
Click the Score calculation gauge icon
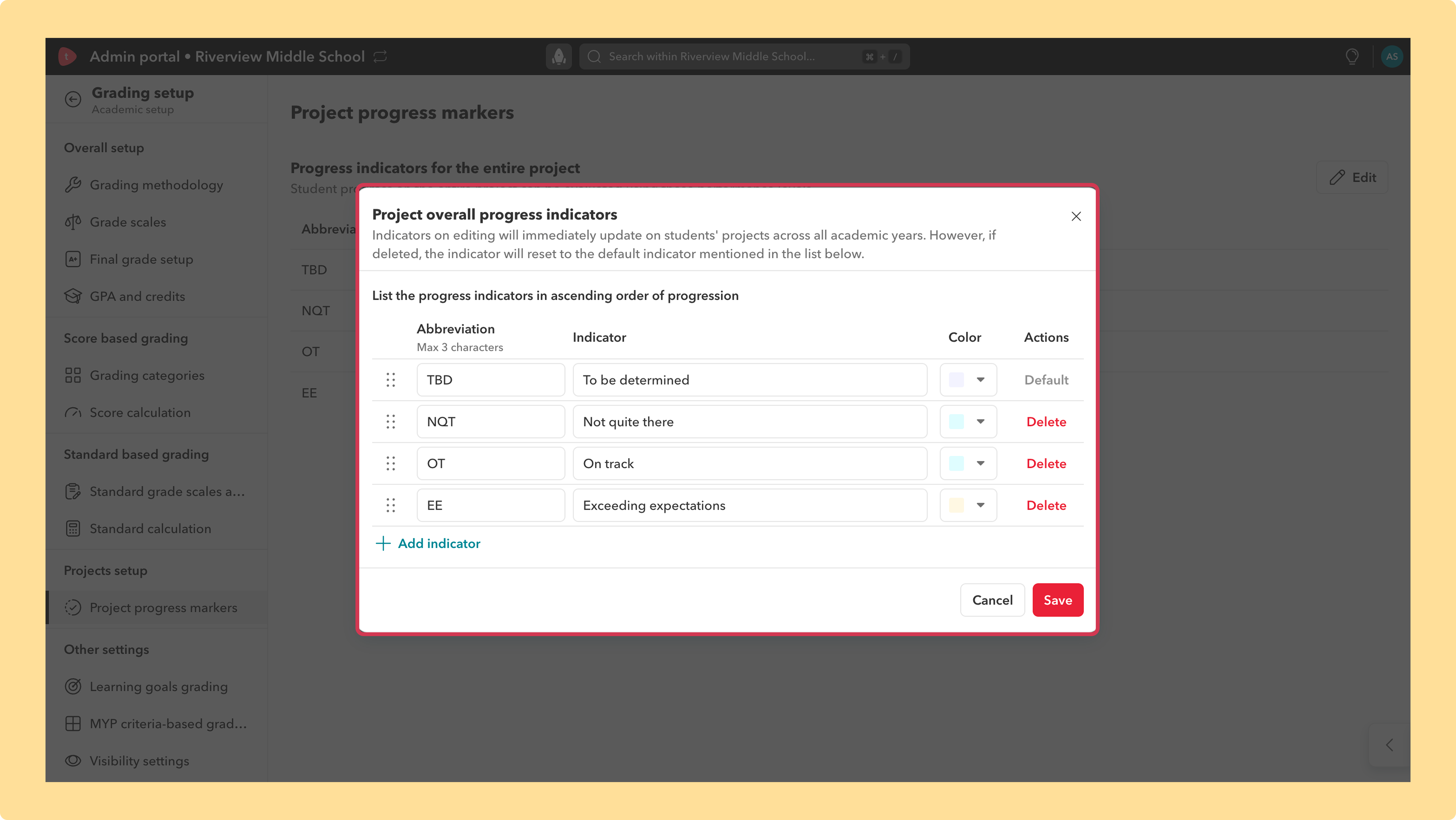[73, 413]
